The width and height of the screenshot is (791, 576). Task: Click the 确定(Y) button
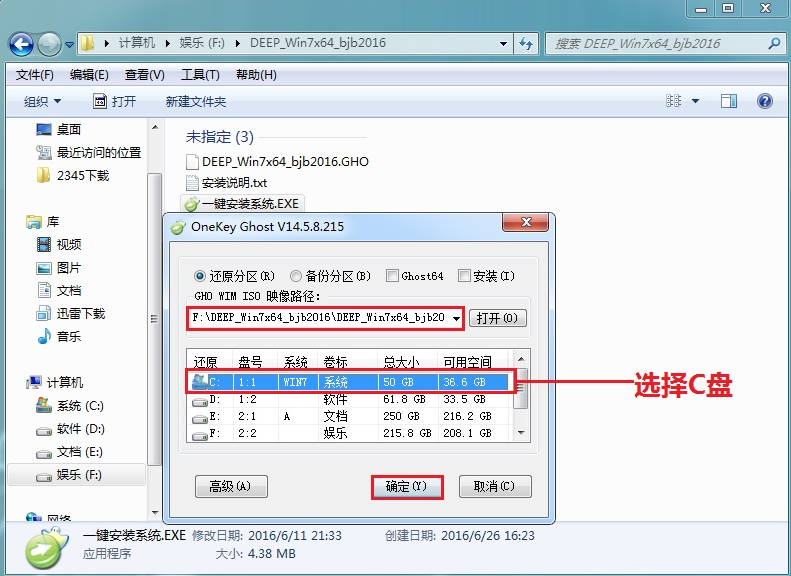406,487
